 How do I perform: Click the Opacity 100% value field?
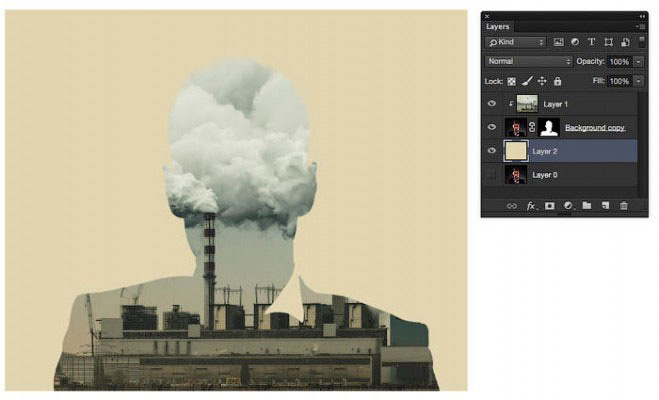(620, 62)
